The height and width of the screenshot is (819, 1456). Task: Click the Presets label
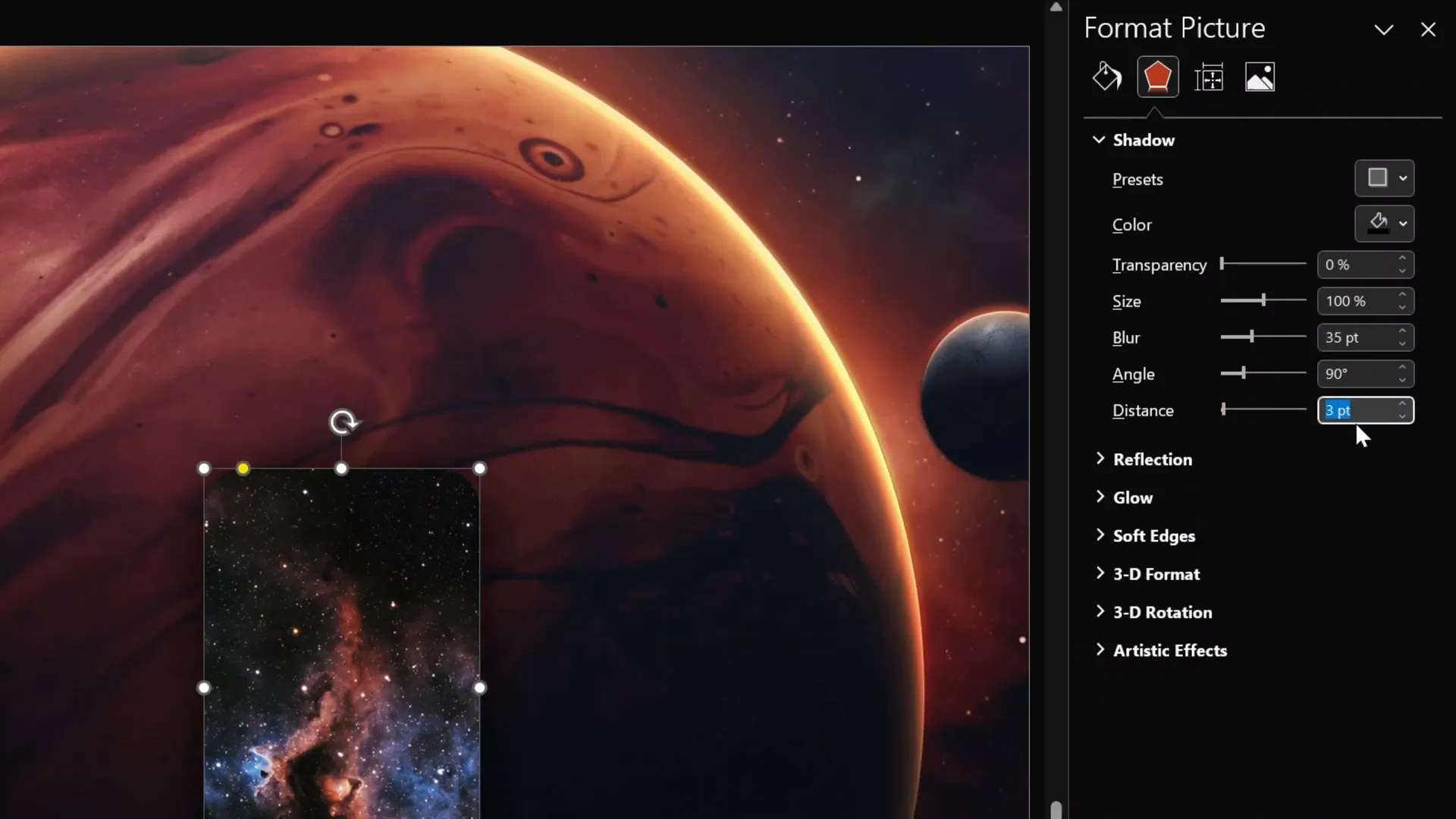click(1137, 179)
